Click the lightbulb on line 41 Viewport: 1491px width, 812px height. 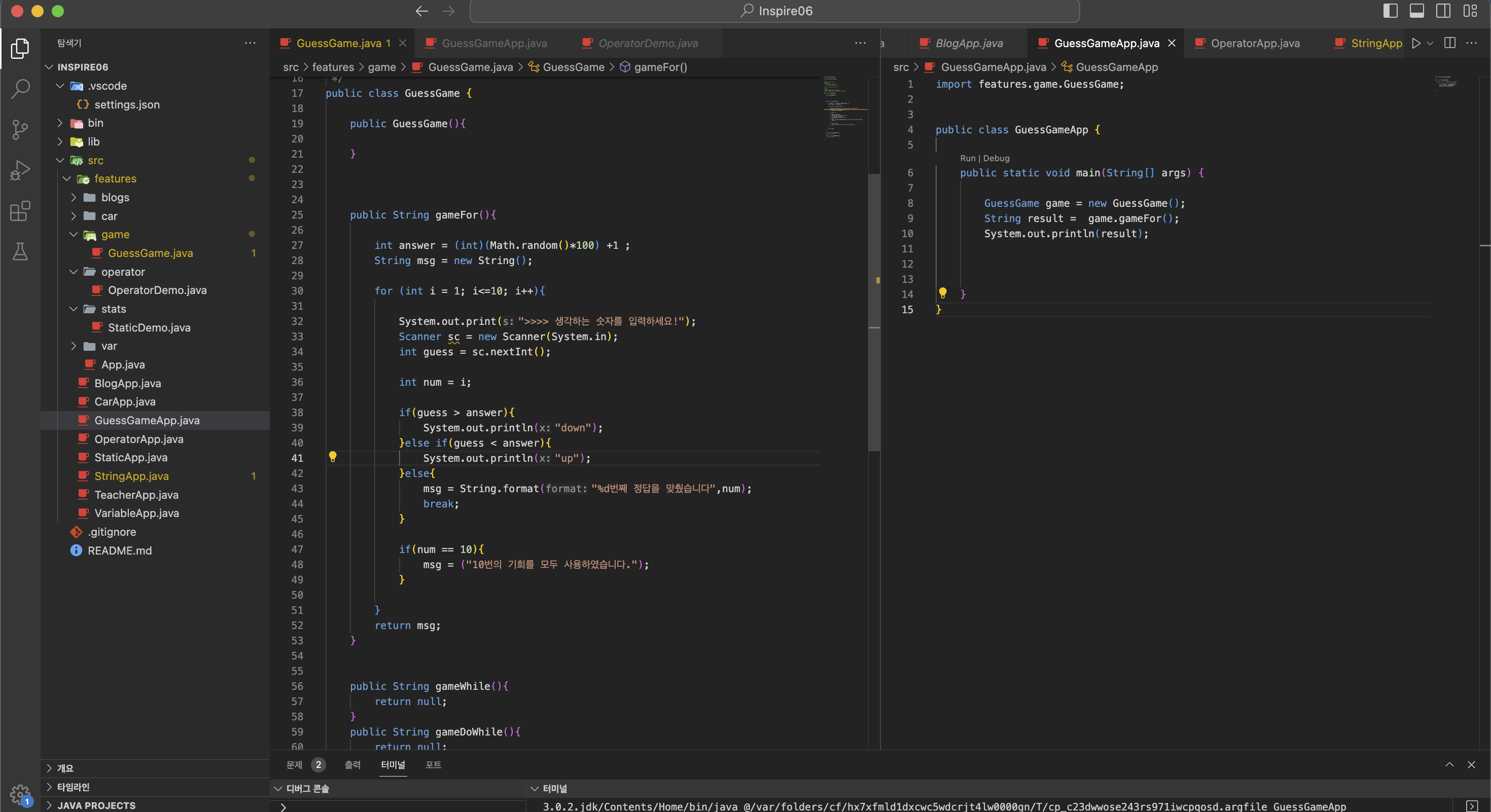point(333,457)
